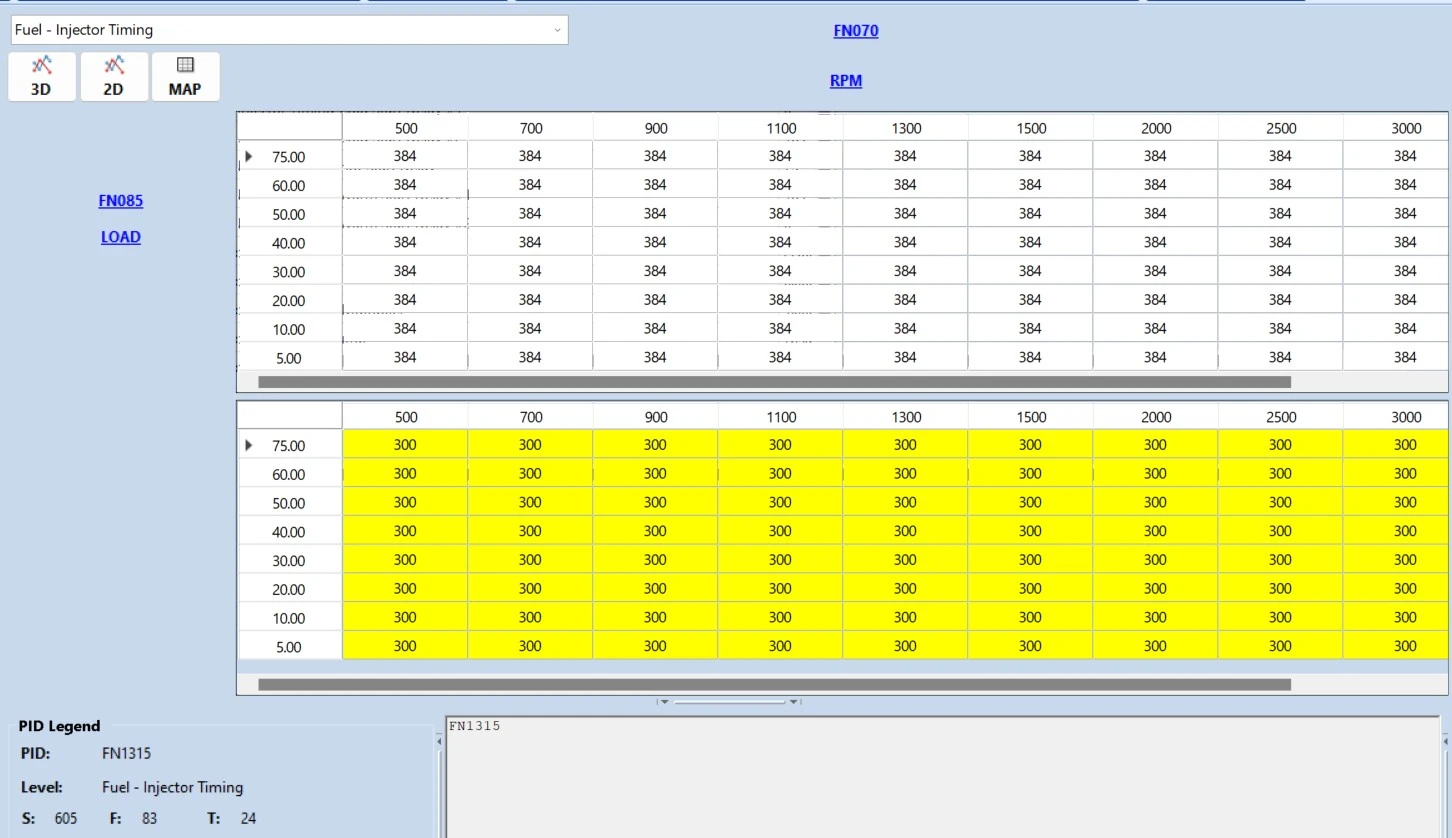This screenshot has width=1452, height=838.
Task: Select the 1300 RPM column header in the yellow table
Action: coord(905,417)
